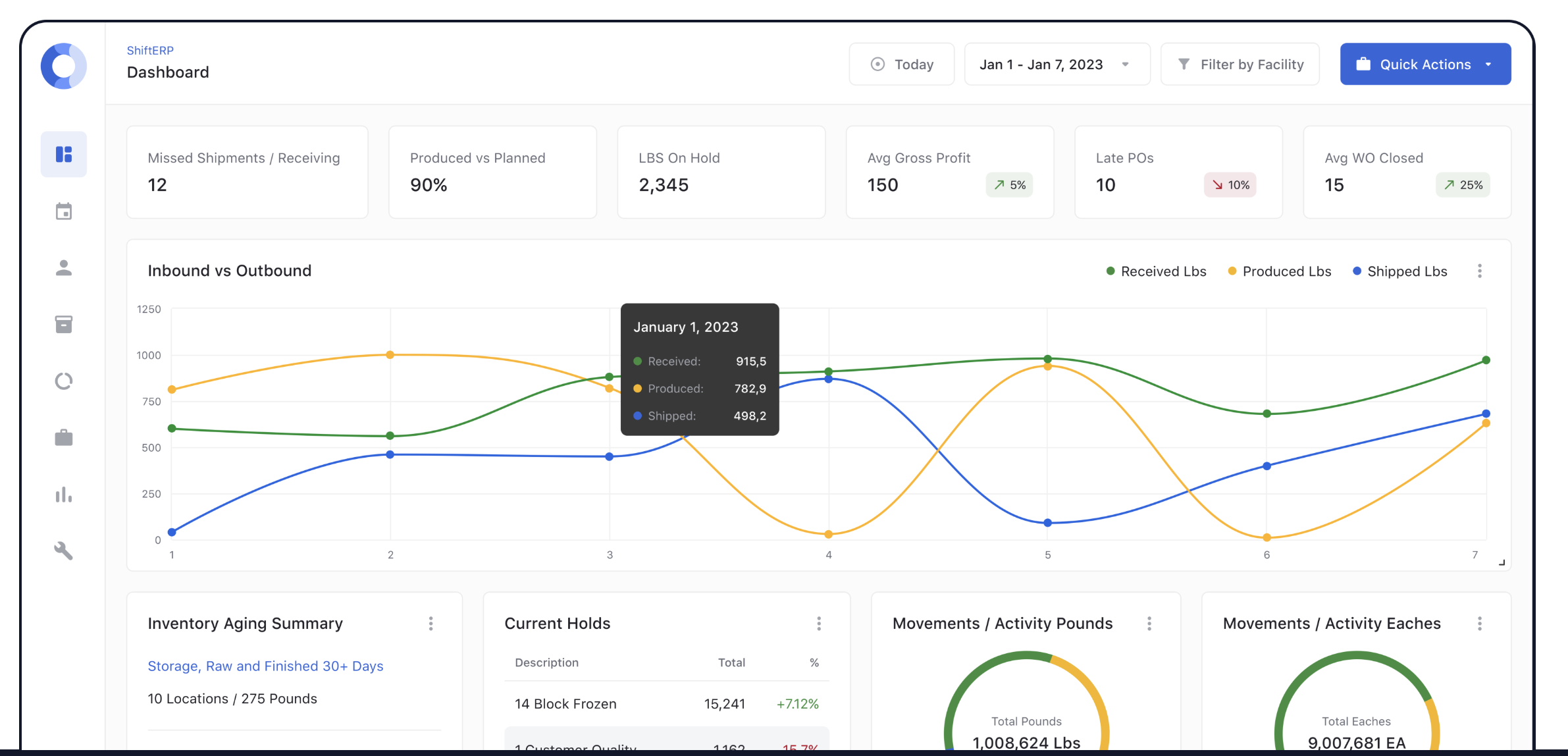
Task: Click the Avg Gross Profit 5% badge
Action: click(1010, 185)
